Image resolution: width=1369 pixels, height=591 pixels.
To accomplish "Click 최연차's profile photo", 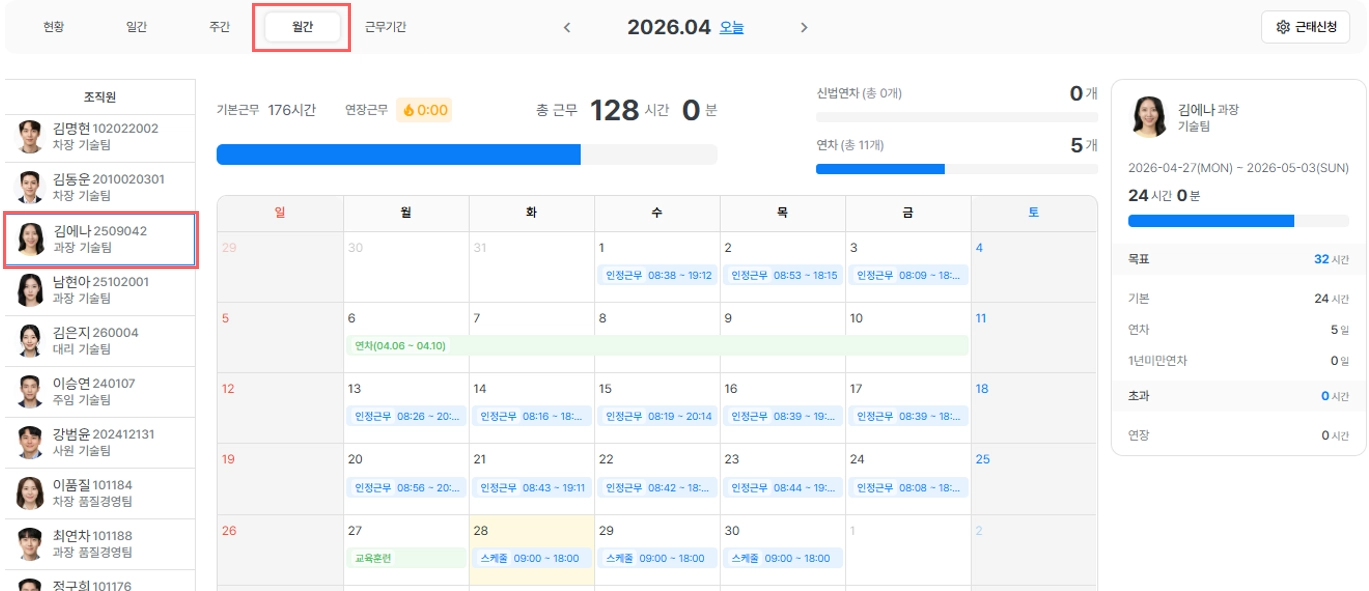I will coord(31,545).
